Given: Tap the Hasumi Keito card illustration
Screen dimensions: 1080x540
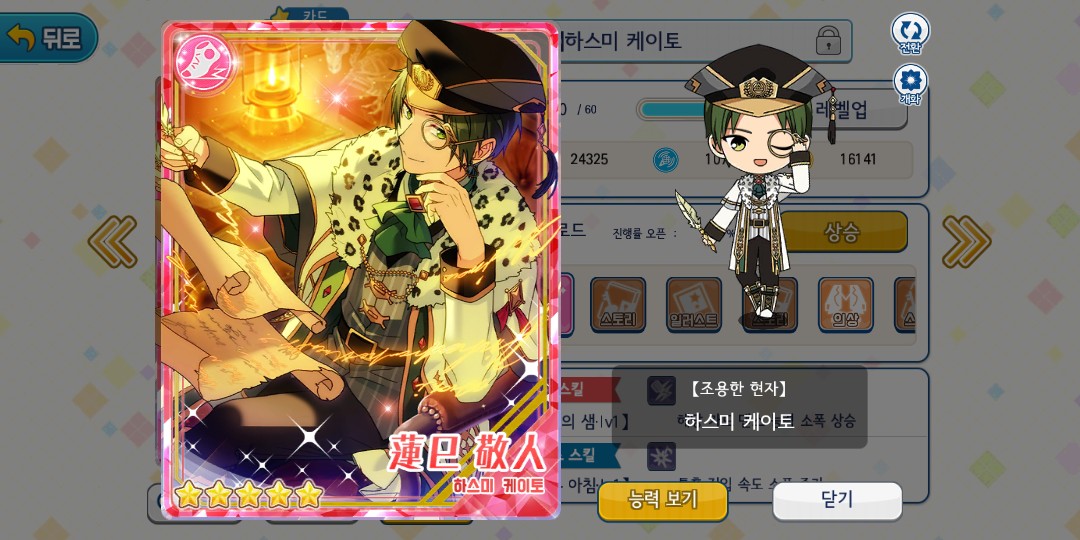Looking at the screenshot, I should [x=360, y=269].
